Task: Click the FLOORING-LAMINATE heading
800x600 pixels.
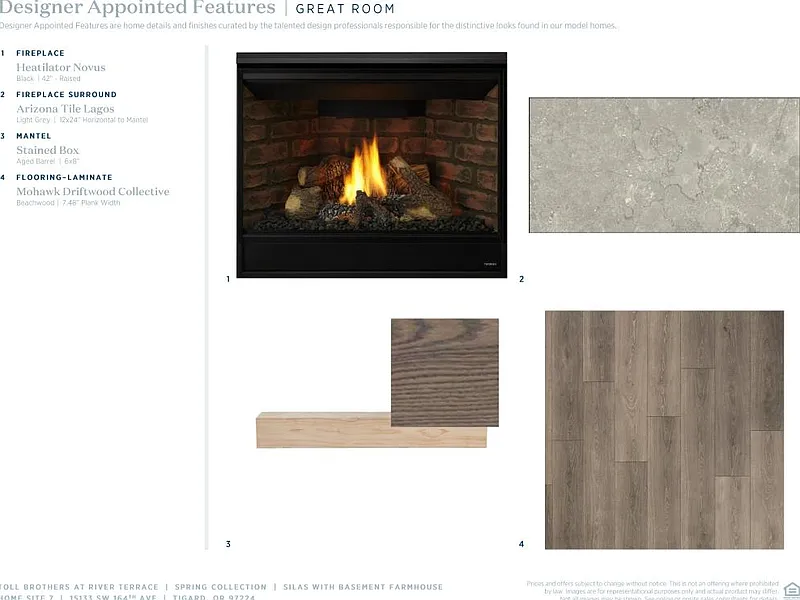Action: (64, 177)
